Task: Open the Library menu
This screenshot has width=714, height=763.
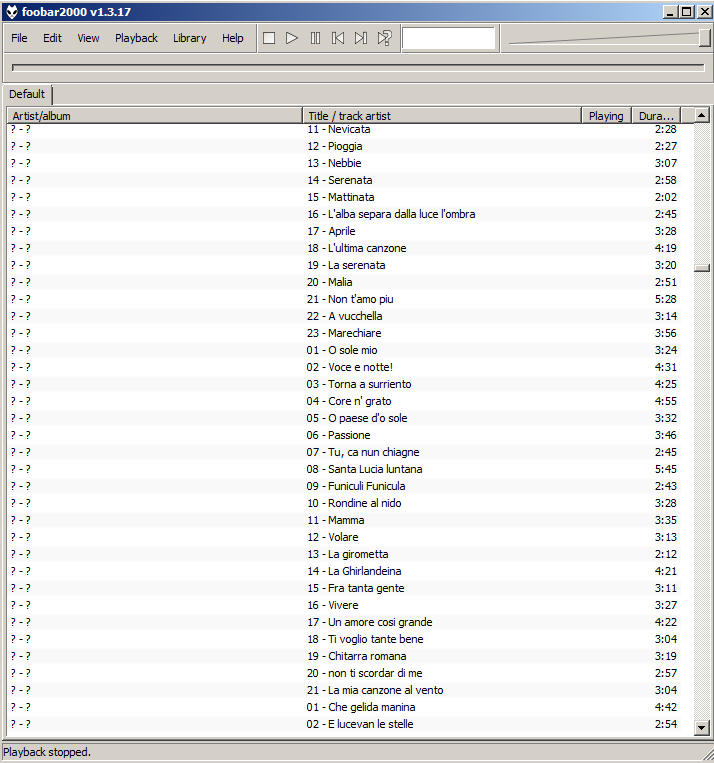Action: (x=189, y=38)
